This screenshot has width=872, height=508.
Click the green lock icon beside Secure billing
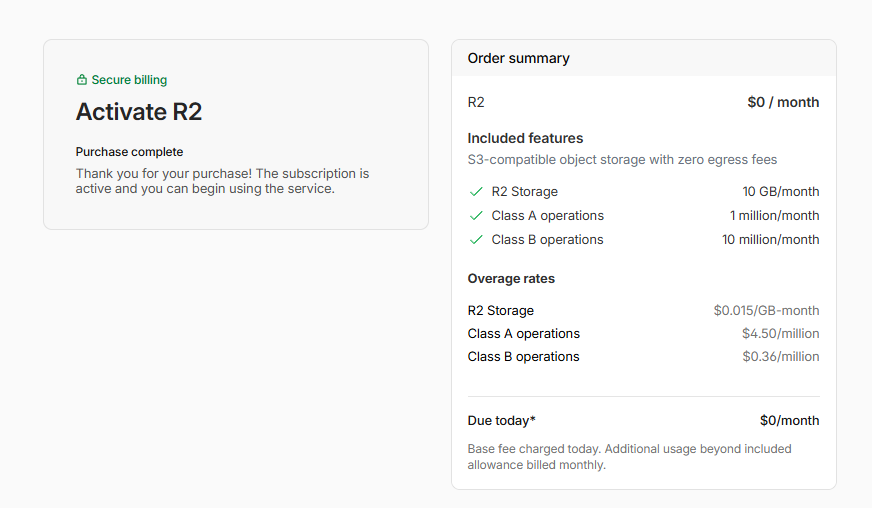(x=82, y=80)
